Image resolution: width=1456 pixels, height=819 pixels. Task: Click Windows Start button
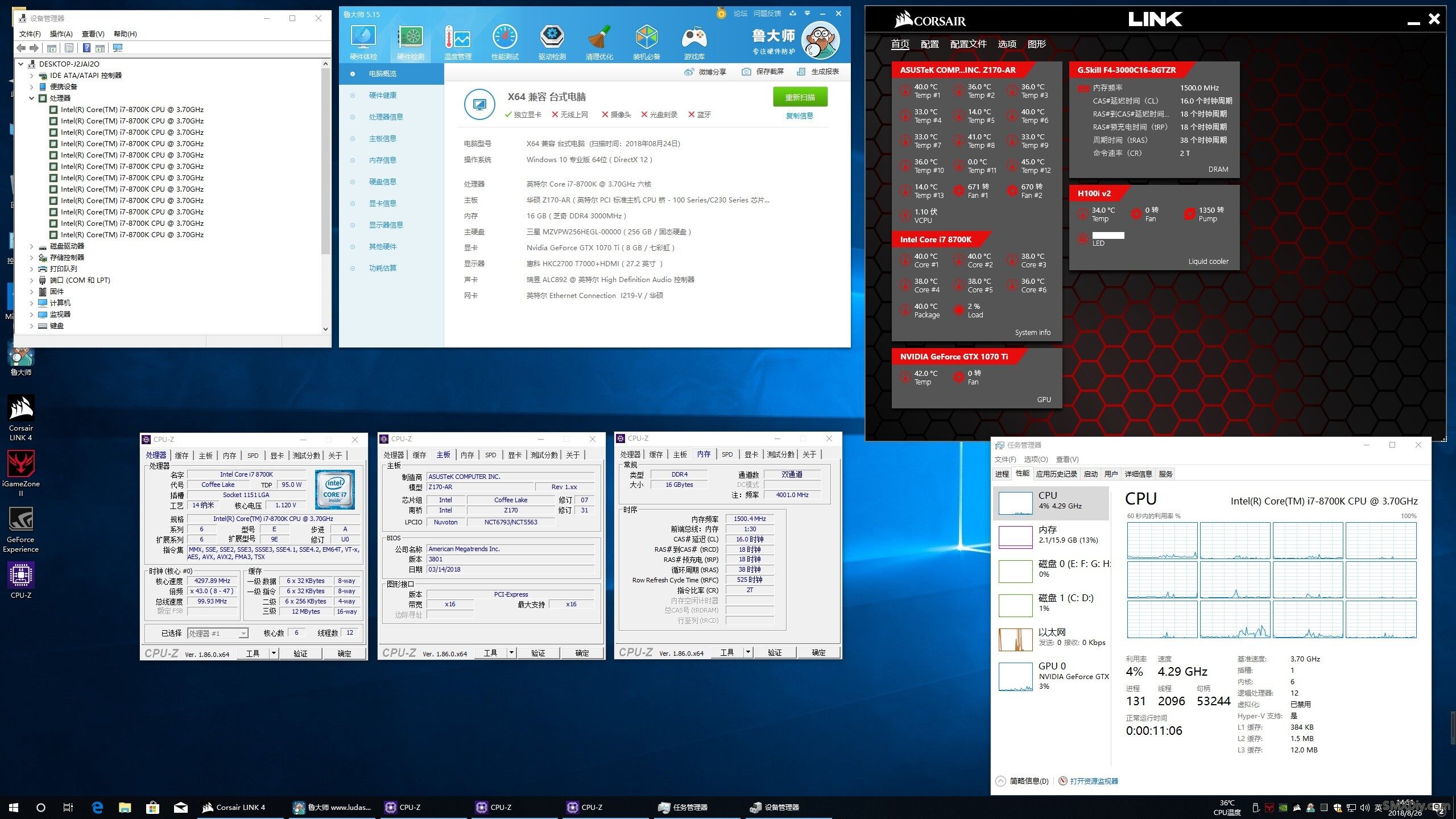point(14,807)
